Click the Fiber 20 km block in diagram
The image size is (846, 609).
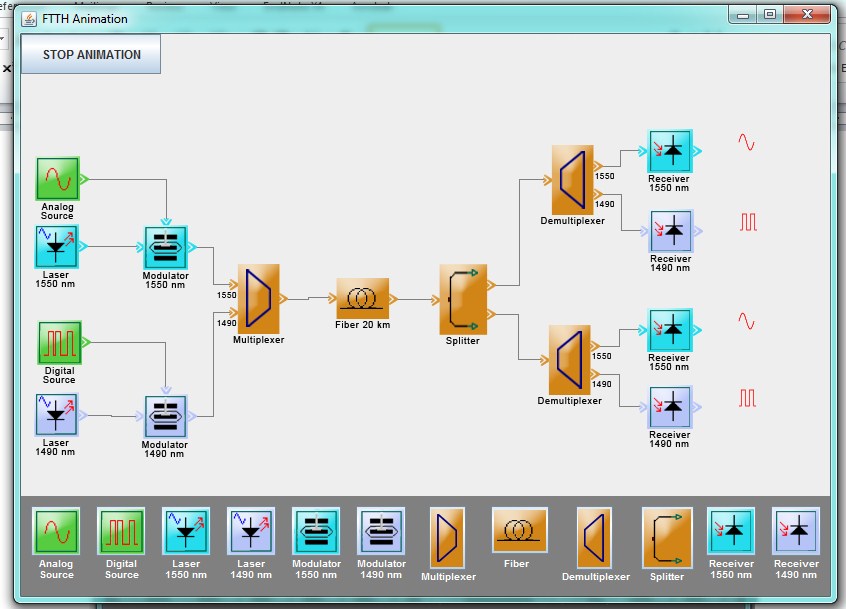tap(363, 298)
